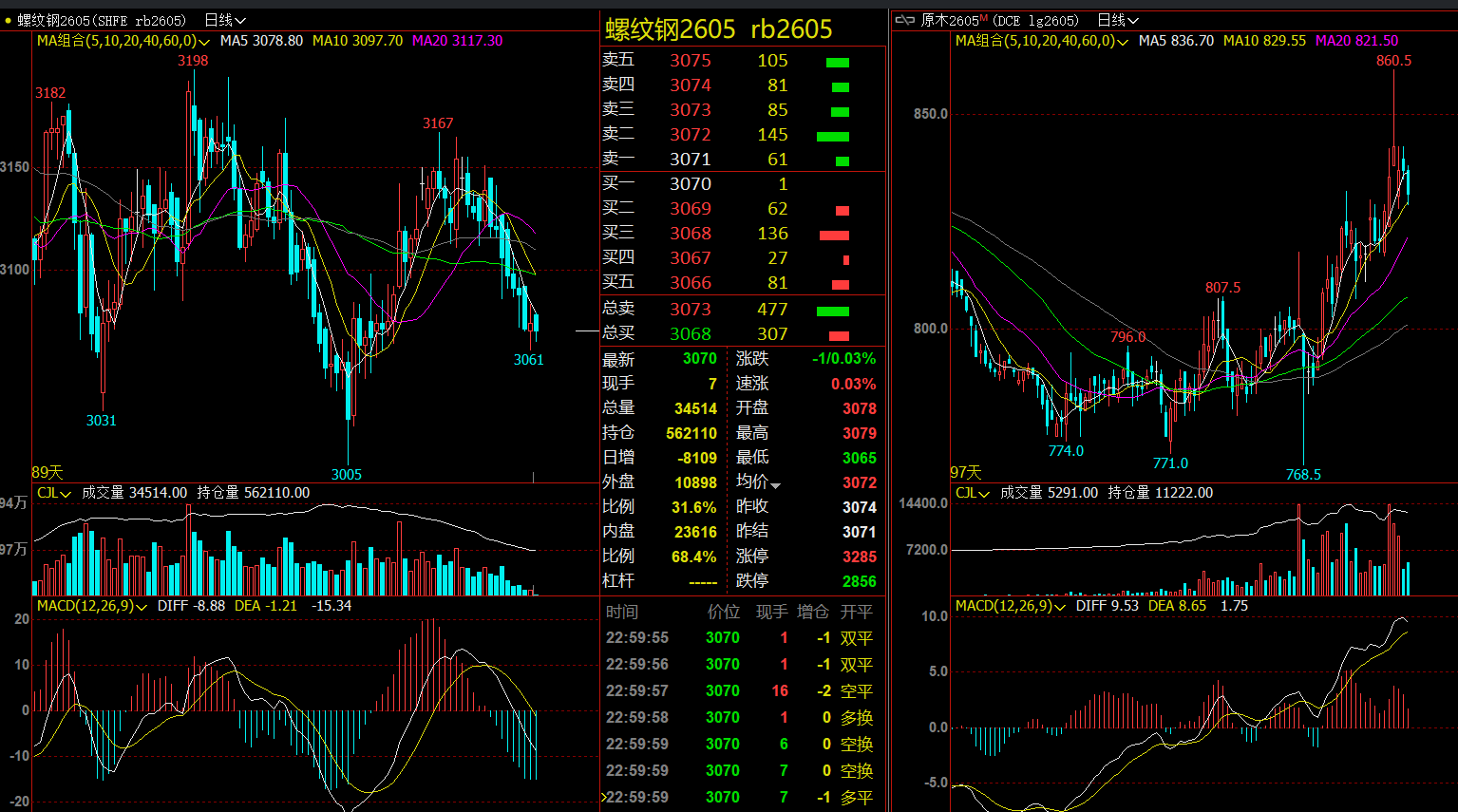Screen dimensions: 1458x812
Task: Click the yellow dot marker beside 螺纹钢2605
Action: 9,20
